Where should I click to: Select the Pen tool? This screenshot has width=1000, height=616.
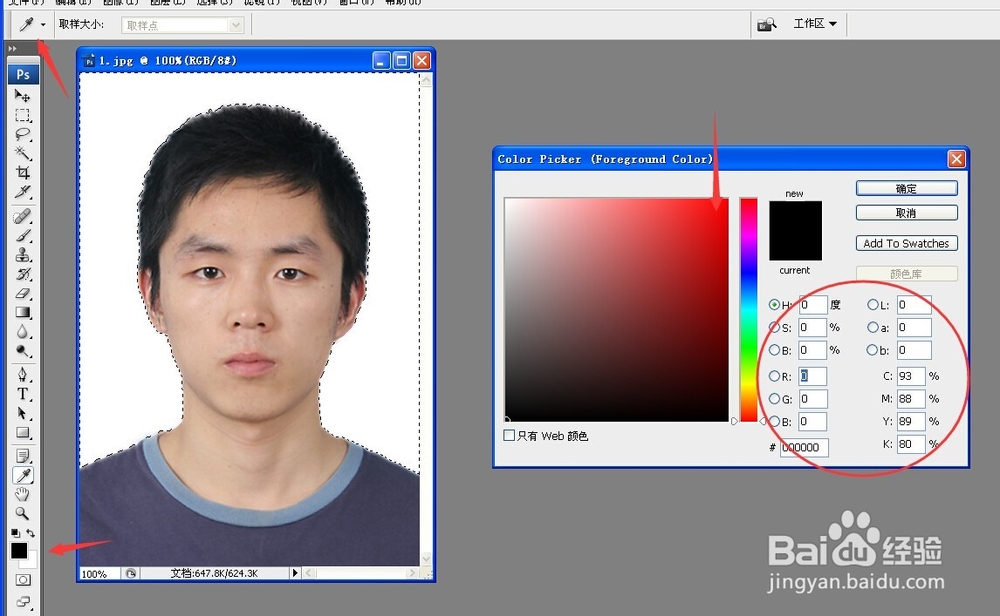coord(22,375)
